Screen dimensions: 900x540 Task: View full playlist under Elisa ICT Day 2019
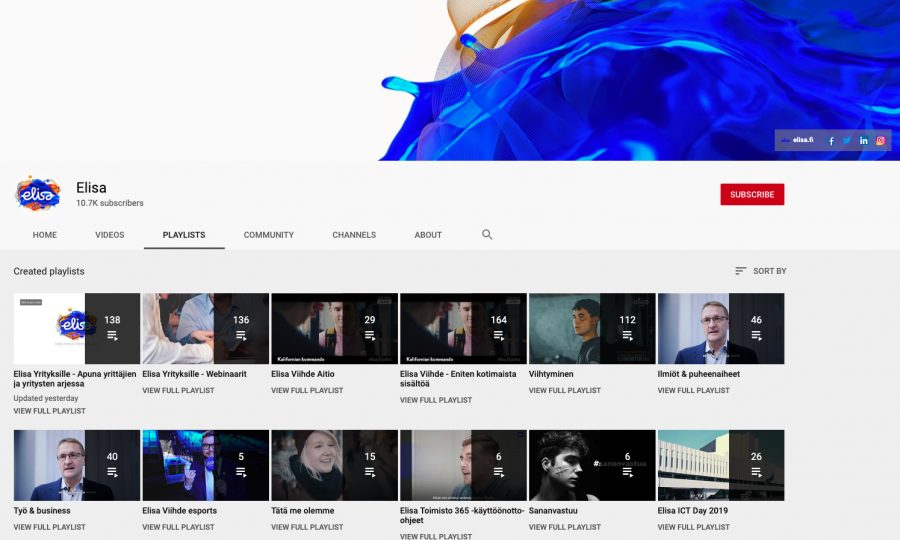pyautogui.click(x=693, y=527)
